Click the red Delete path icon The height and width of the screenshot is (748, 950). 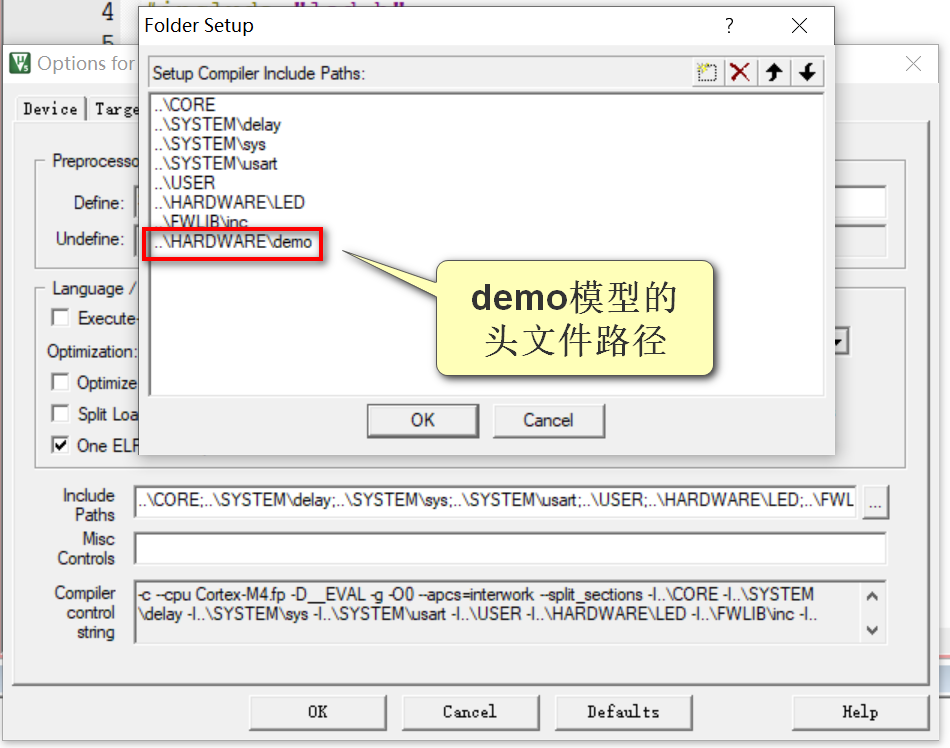[740, 73]
